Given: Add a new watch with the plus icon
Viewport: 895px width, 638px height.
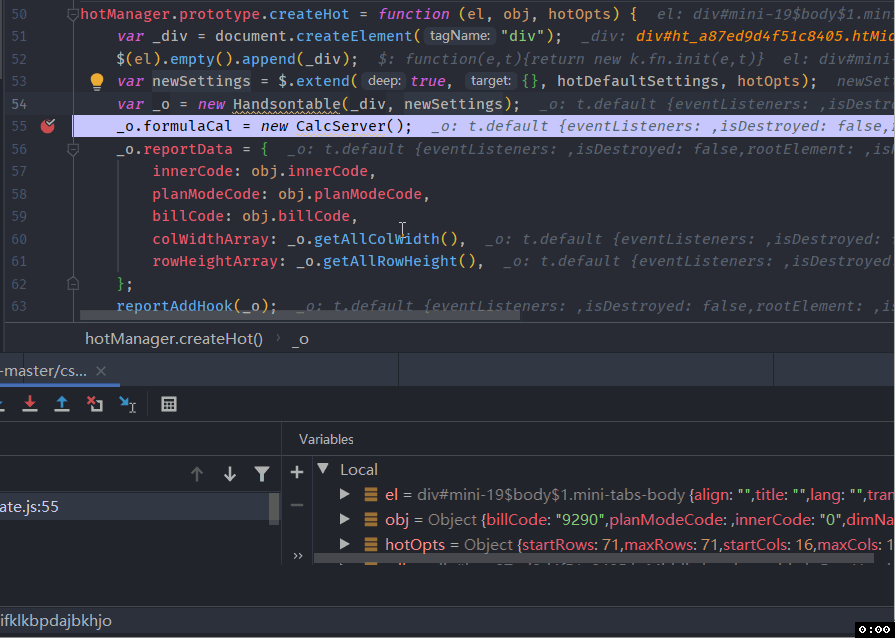Looking at the screenshot, I should point(297,472).
